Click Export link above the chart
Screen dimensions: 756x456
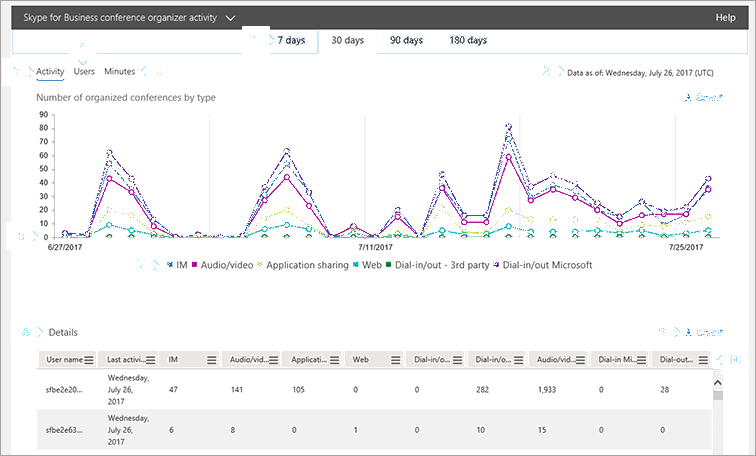pos(709,98)
